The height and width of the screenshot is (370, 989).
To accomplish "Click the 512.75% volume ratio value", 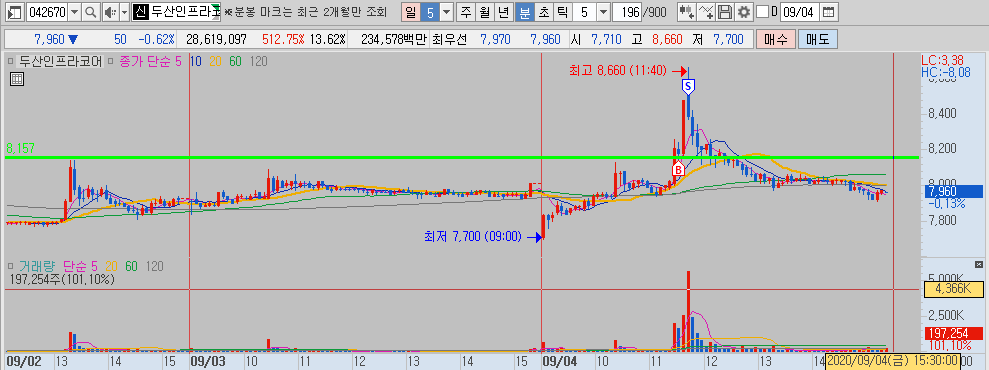I will coord(283,39).
